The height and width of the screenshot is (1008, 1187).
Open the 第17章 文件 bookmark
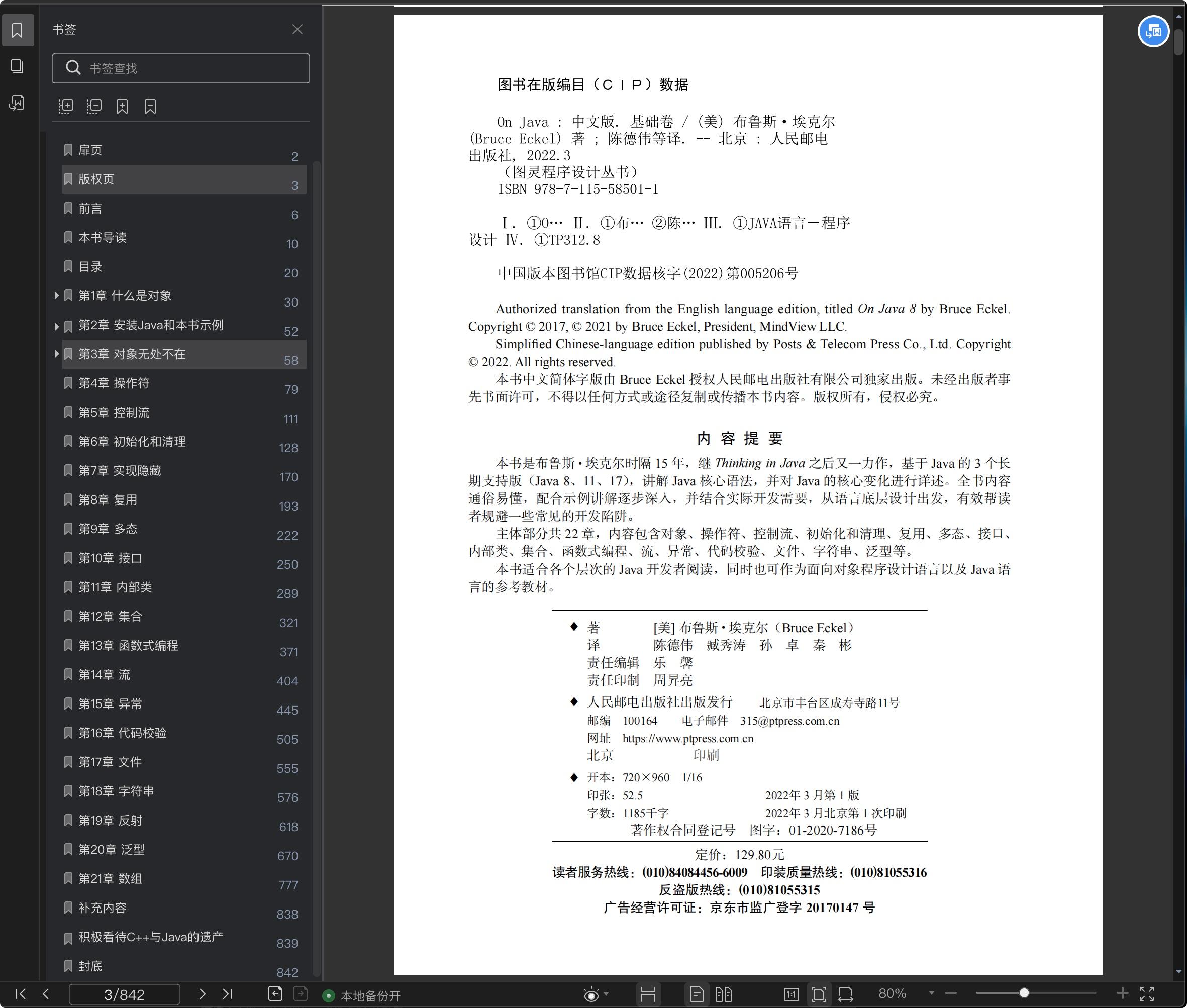click(x=184, y=762)
